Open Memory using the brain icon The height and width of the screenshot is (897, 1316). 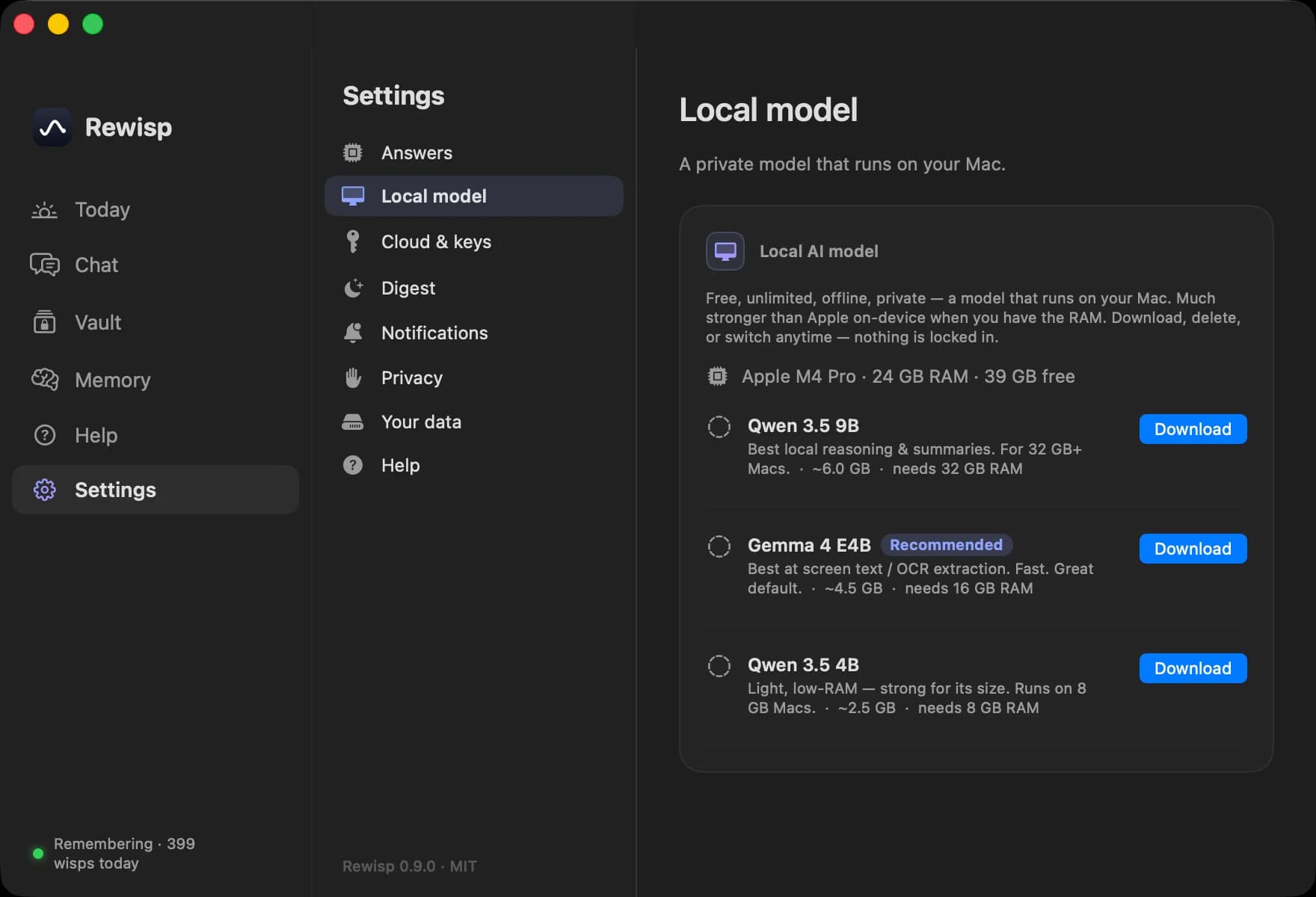click(x=44, y=380)
